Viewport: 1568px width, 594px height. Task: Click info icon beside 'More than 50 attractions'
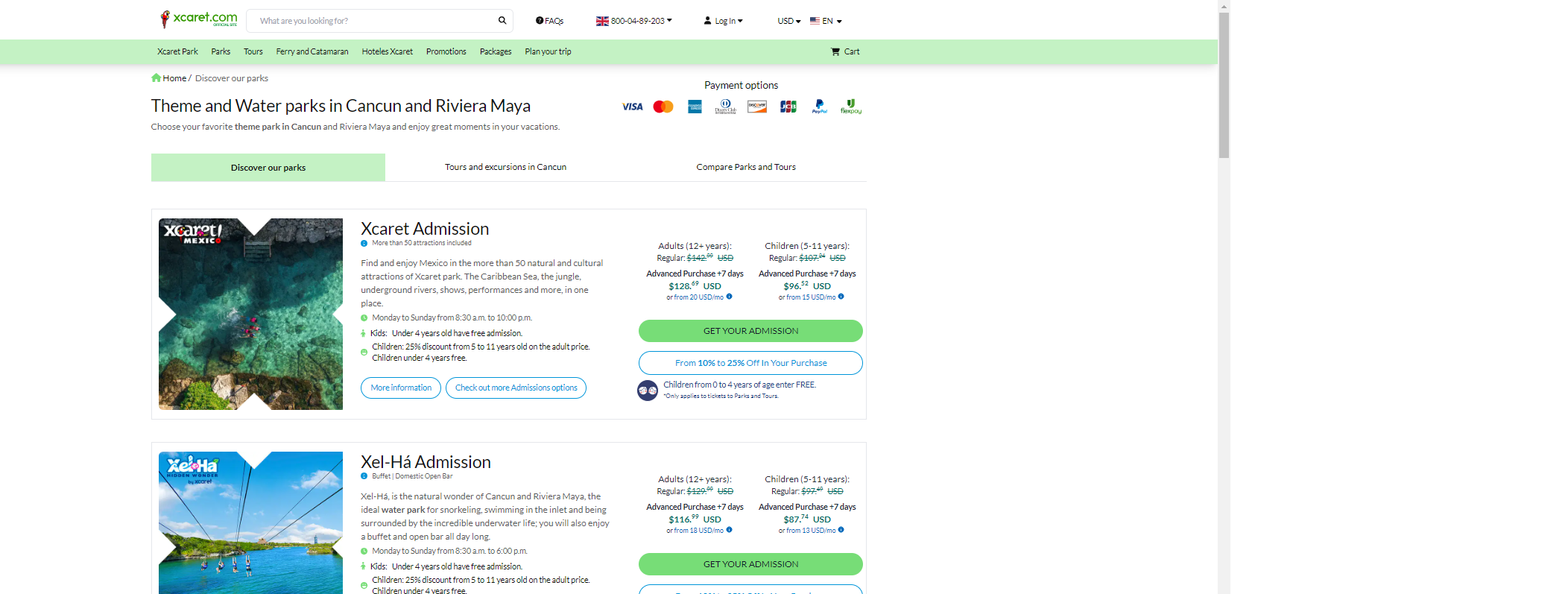pos(364,243)
